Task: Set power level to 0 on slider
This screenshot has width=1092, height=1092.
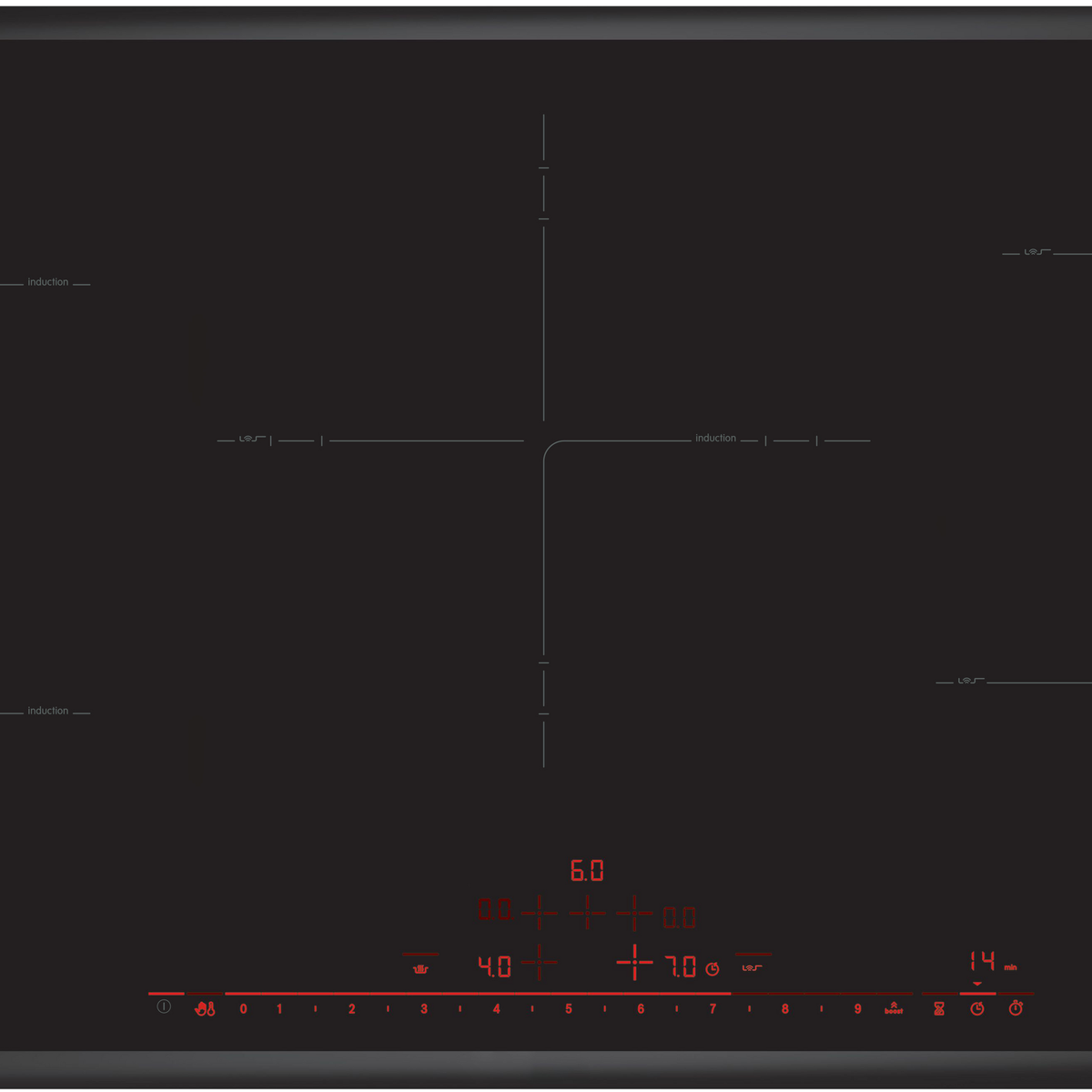Action: (243, 1008)
